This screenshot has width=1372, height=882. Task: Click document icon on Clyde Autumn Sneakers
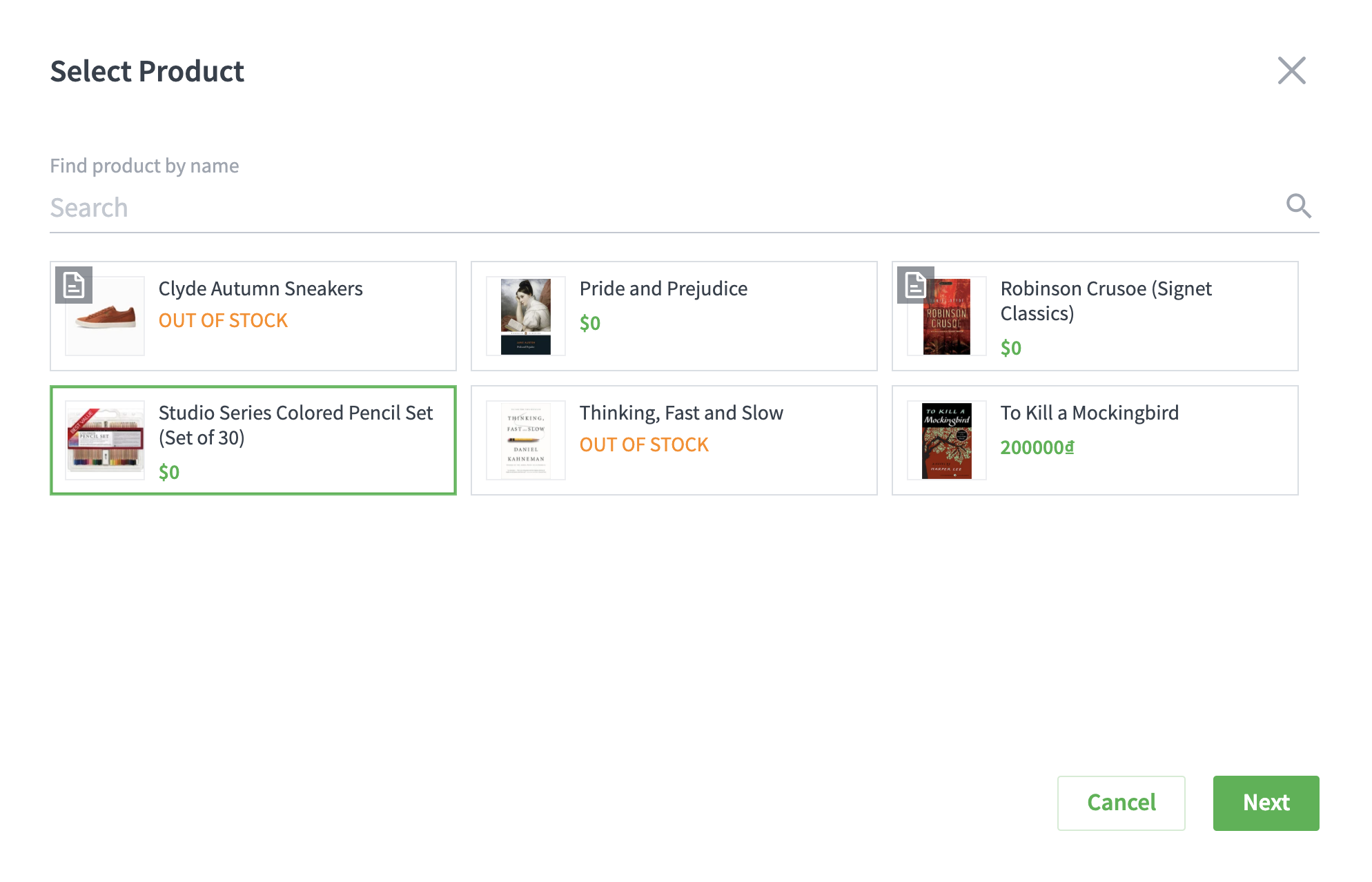74,284
